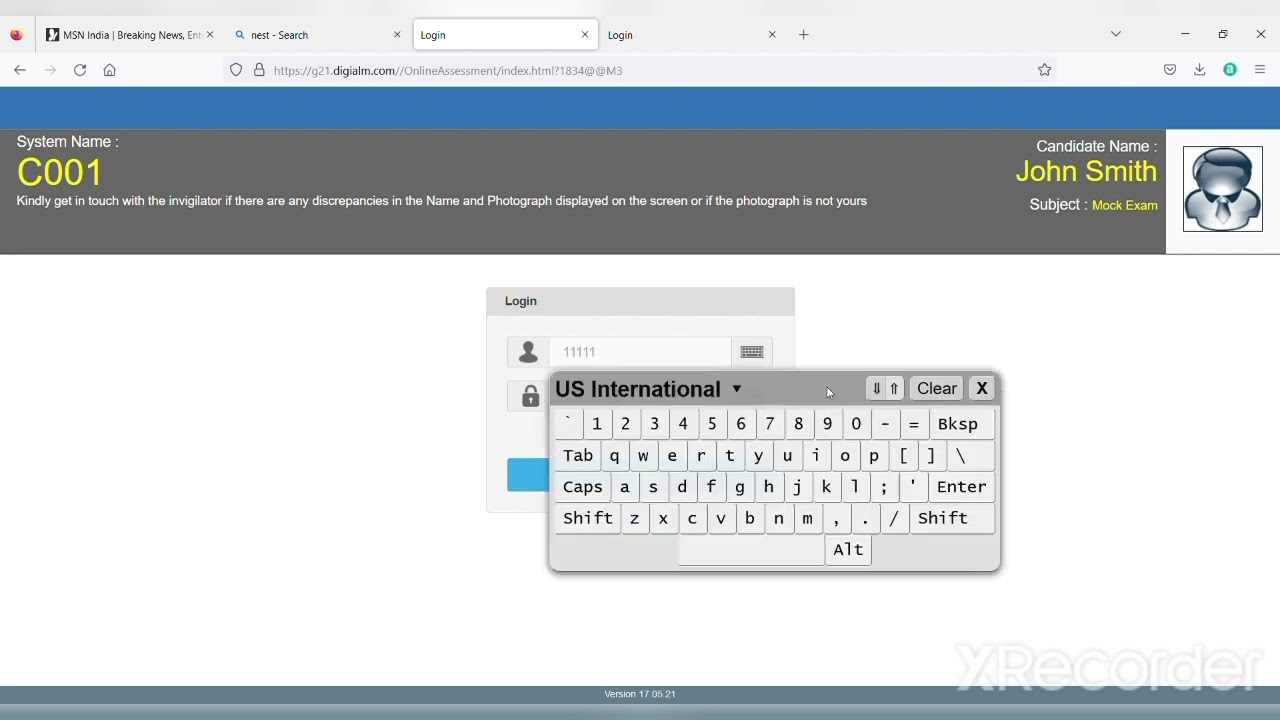
Task: Toggle the Caps key
Action: coord(583,487)
